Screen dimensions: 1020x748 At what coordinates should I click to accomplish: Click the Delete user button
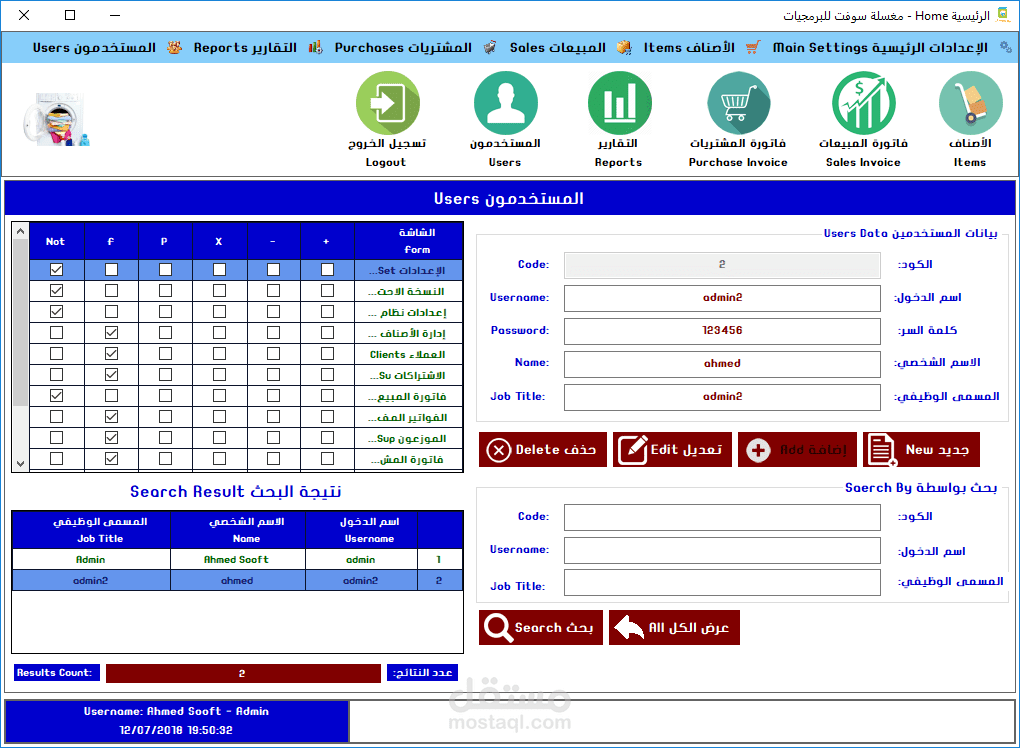click(x=543, y=449)
